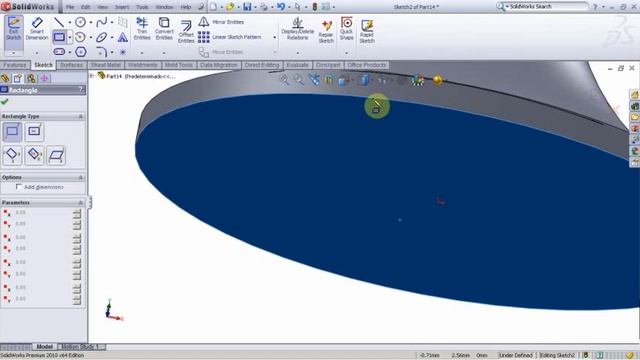Screen dimensions: 640x360
Task: Open the File menu
Action: pos(70,7)
